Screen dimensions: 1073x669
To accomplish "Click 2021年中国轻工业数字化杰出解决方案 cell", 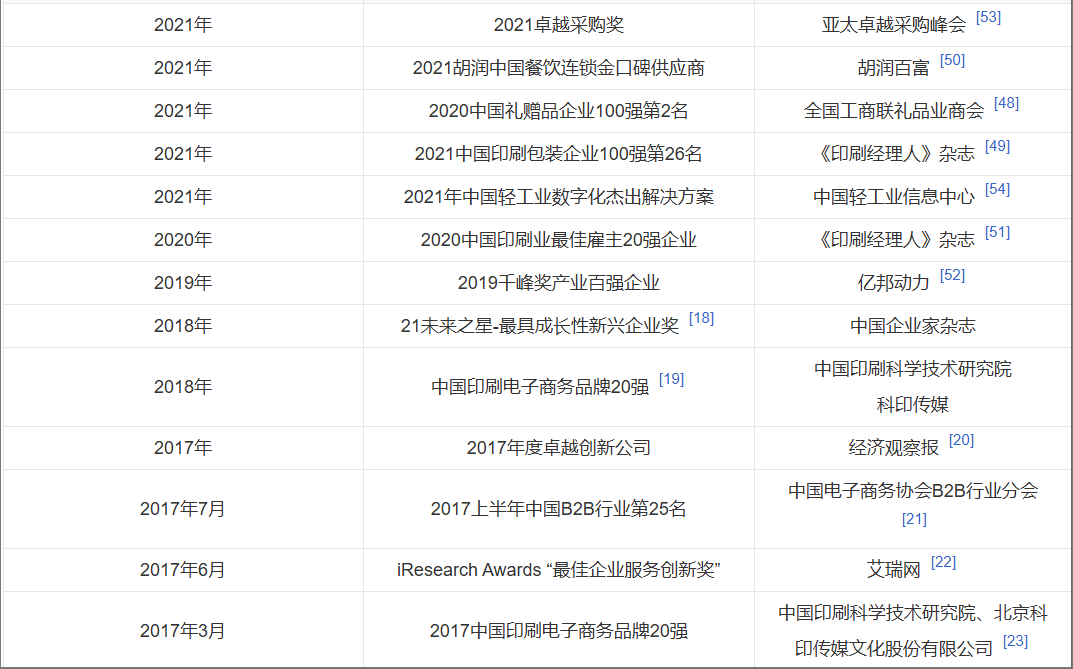I will (558, 197).
